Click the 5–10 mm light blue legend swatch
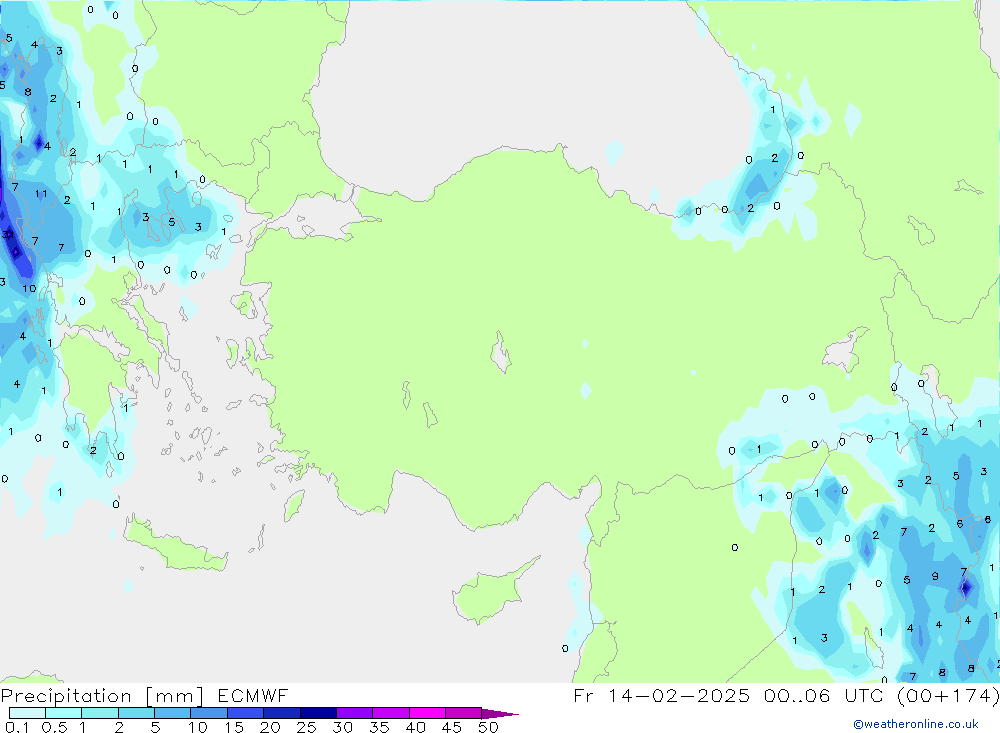The image size is (1000, 733). (x=172, y=713)
